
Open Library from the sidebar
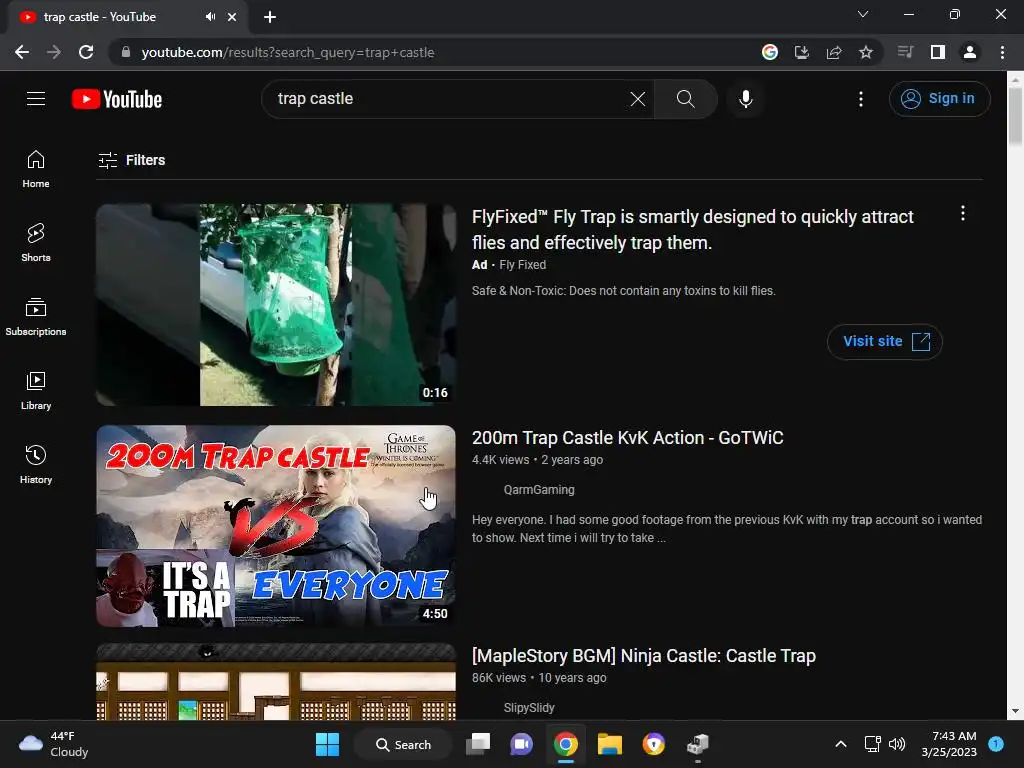pos(36,391)
